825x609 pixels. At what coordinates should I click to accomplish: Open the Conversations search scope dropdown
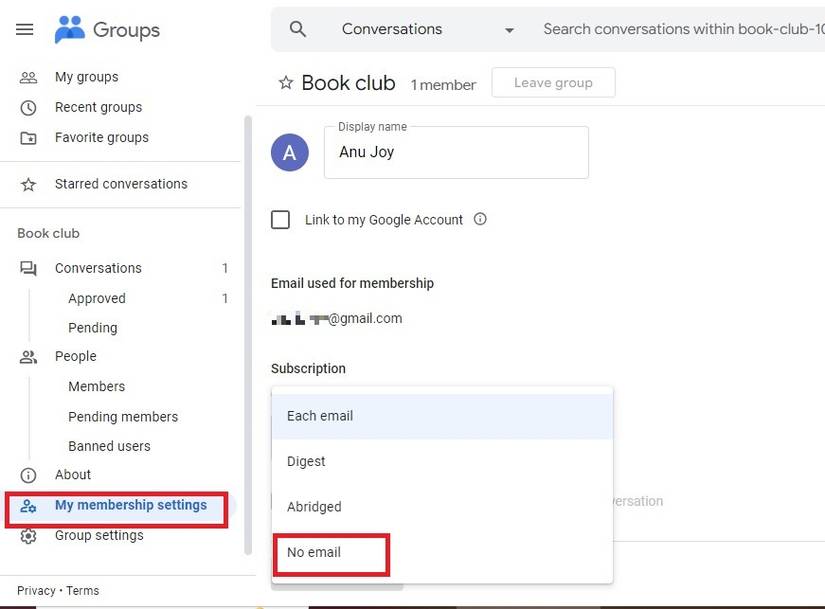(x=509, y=30)
